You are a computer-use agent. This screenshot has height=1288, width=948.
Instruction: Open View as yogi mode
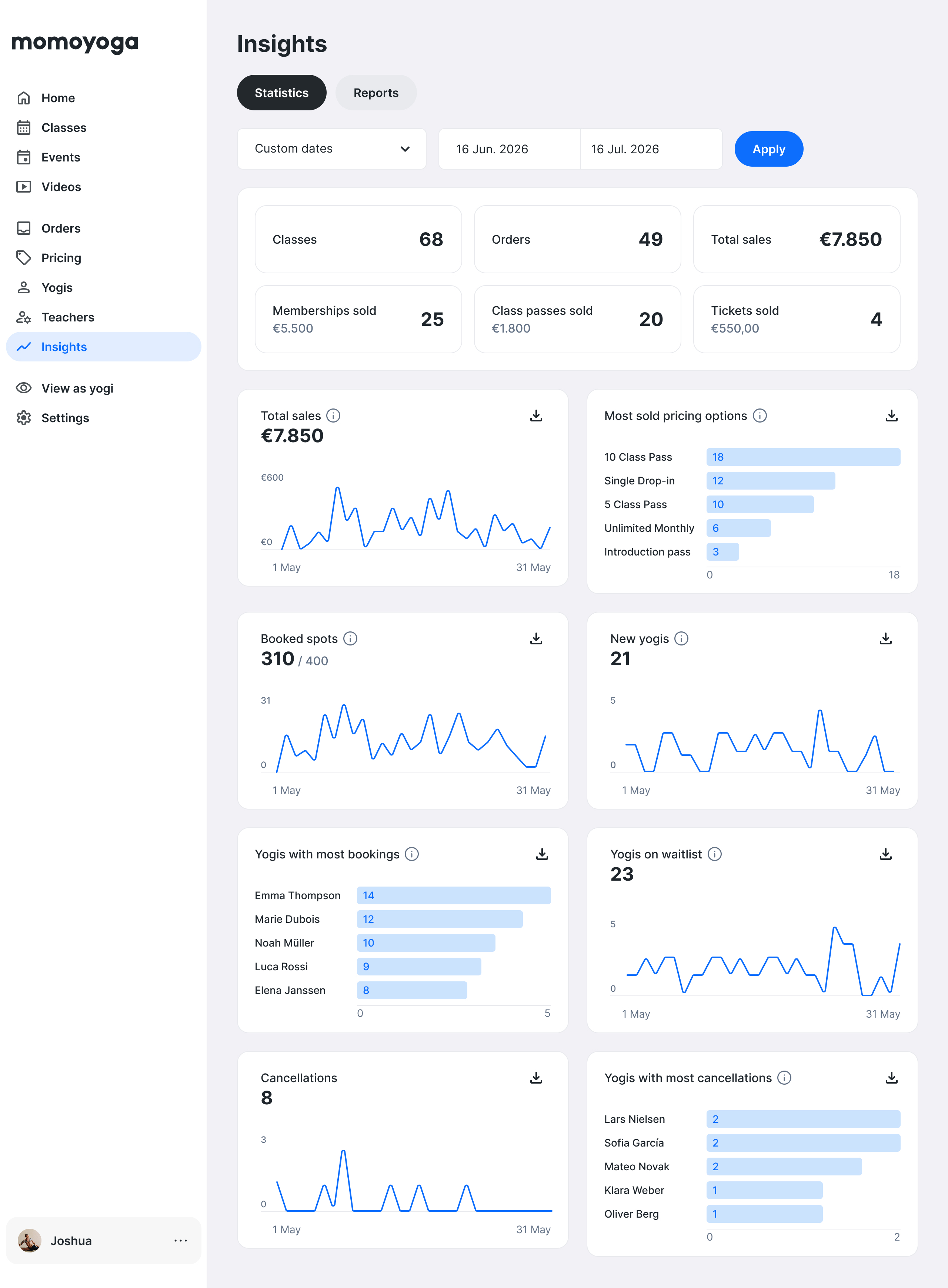point(77,388)
